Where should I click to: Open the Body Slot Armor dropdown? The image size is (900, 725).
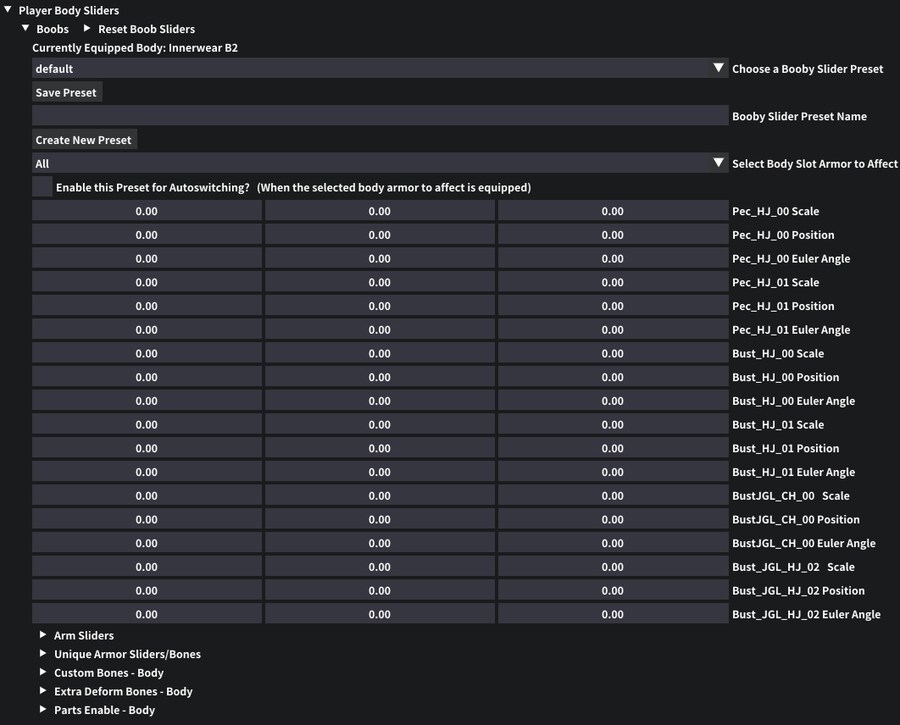coord(379,164)
